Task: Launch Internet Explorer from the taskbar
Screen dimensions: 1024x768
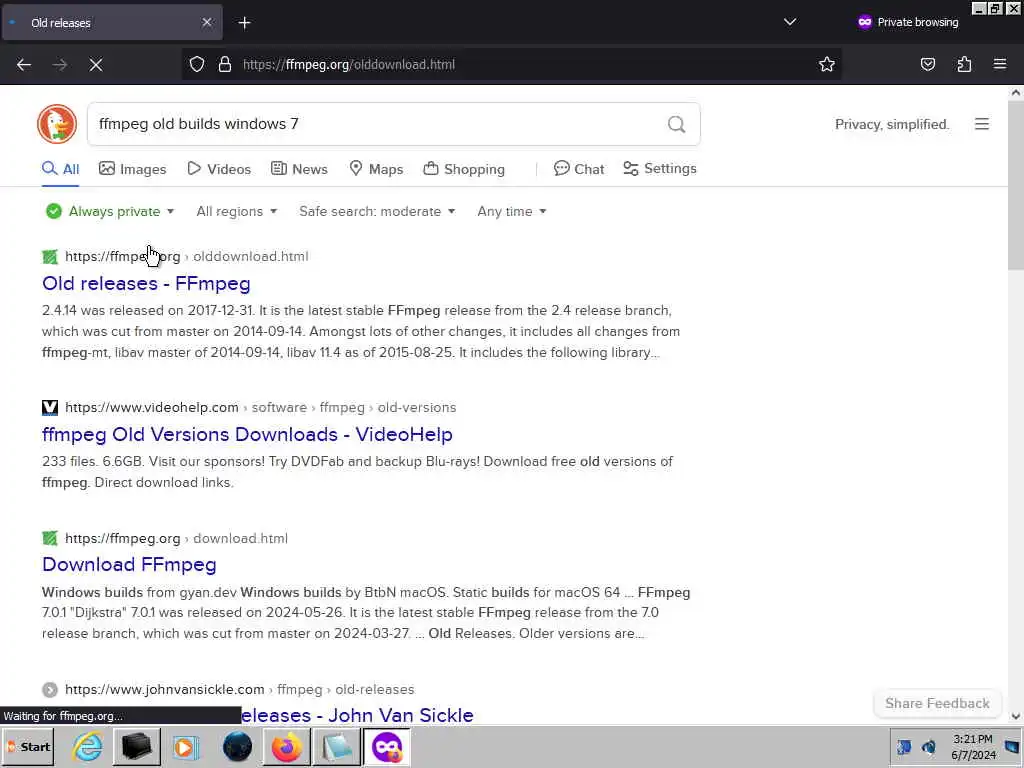Action: 88,746
